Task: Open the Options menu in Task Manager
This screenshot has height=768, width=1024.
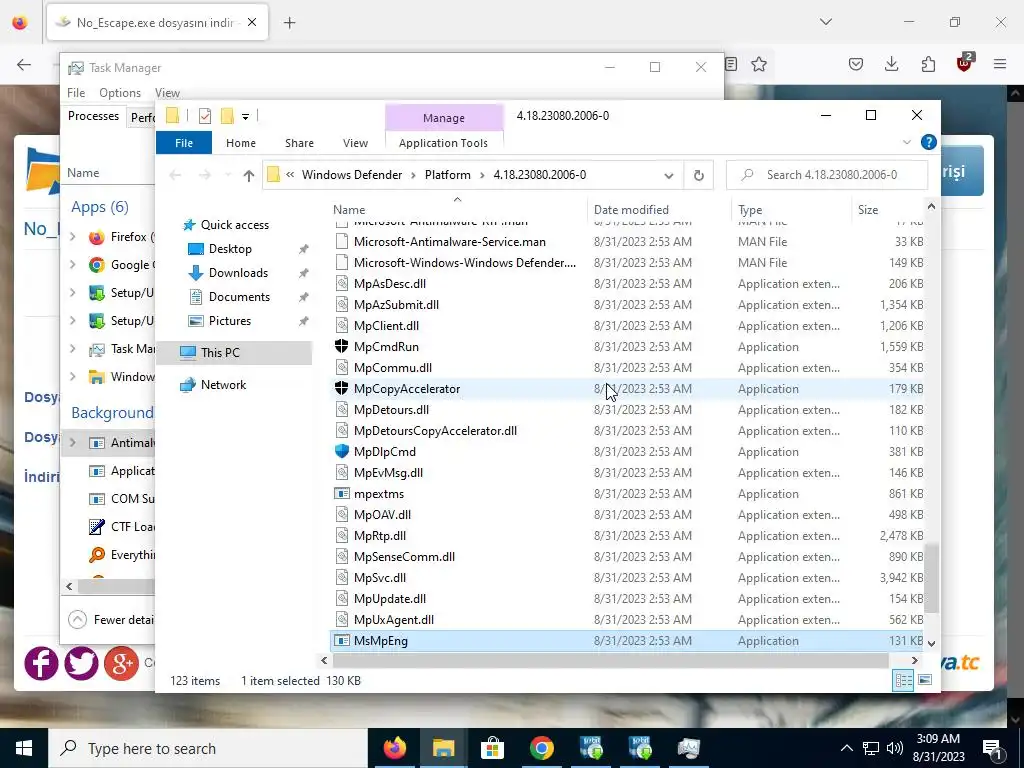Action: 120,93
